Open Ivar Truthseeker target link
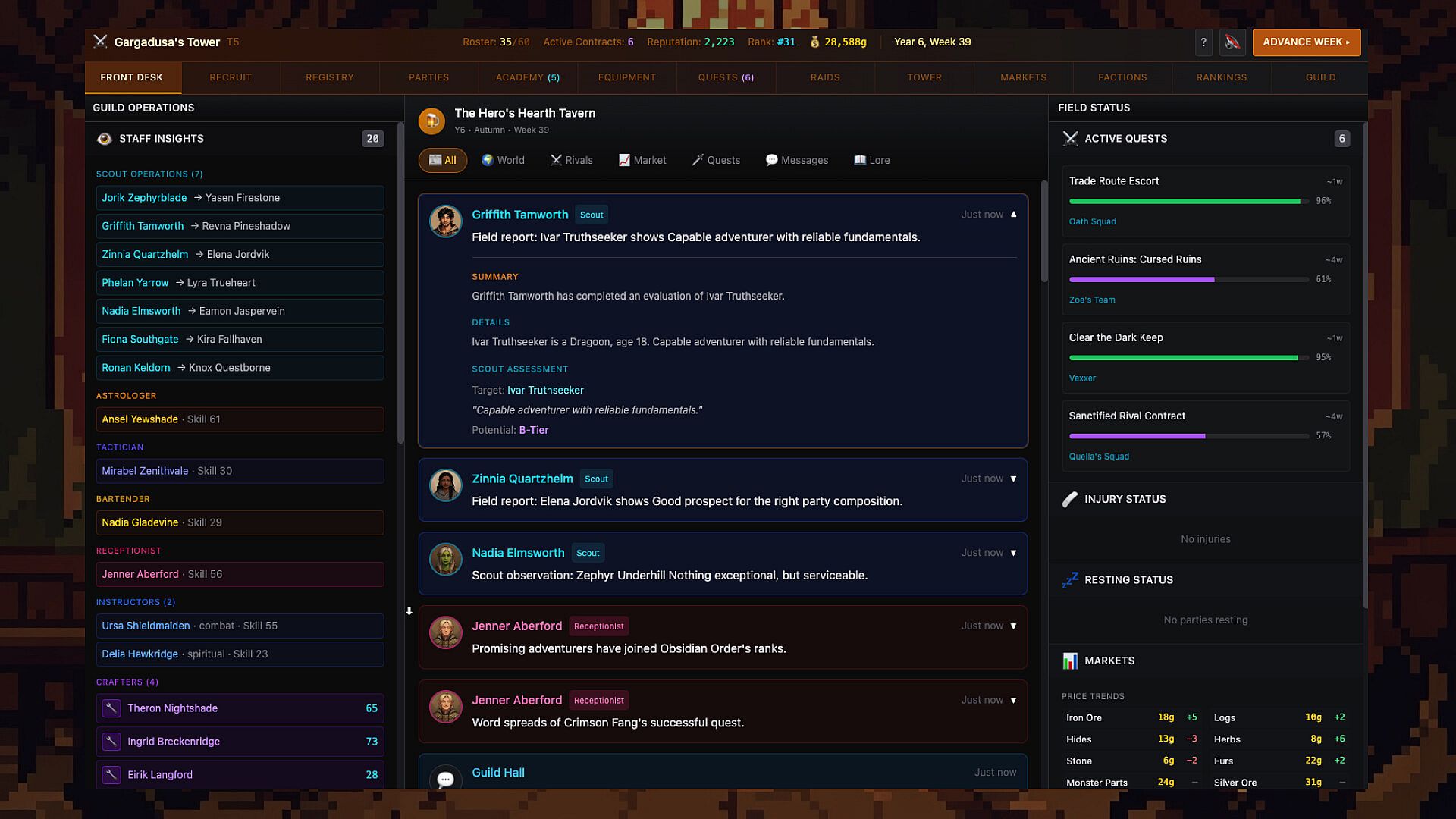 [545, 391]
